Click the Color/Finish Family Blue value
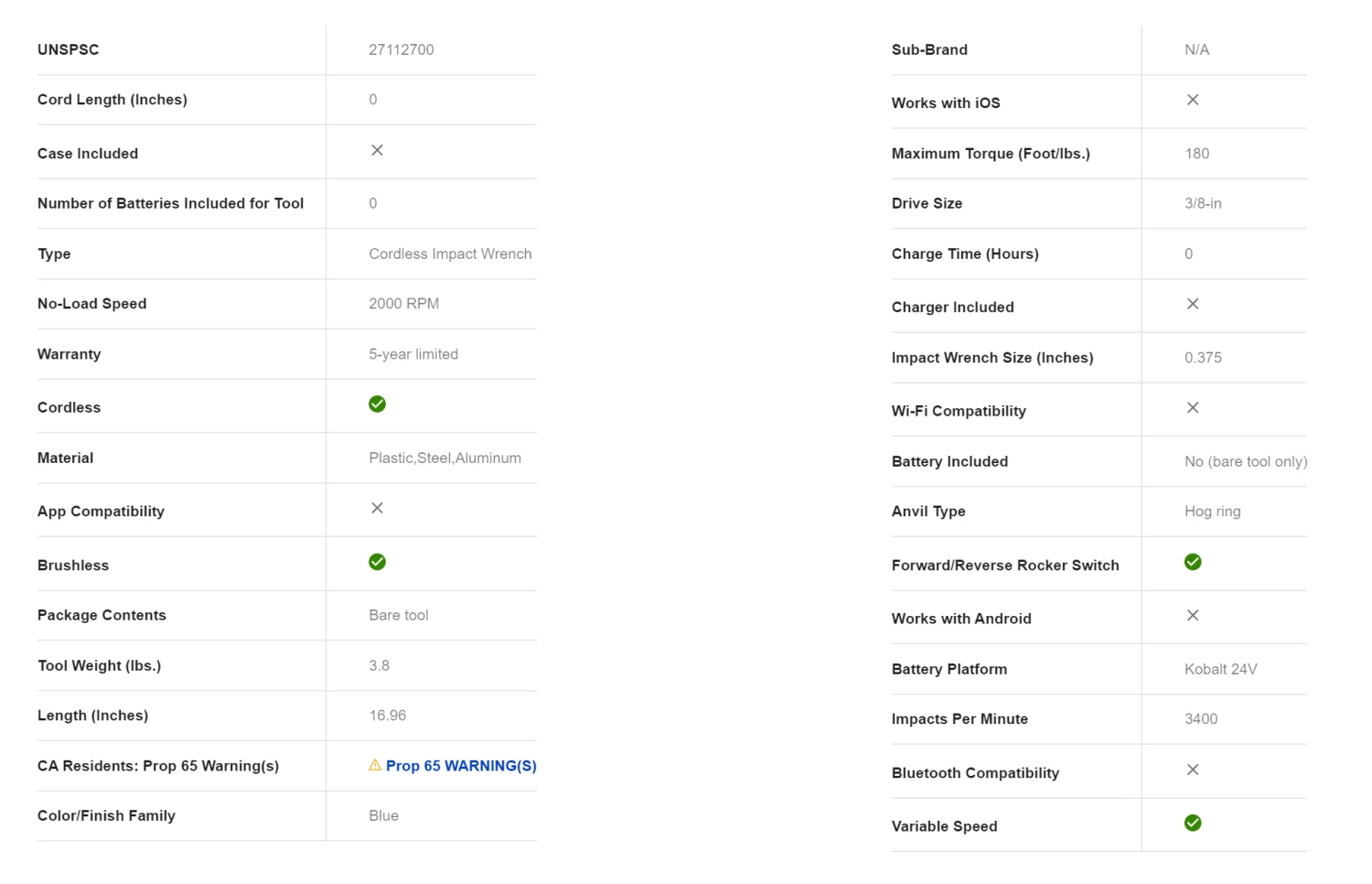Screen dimensions: 1372x884 coord(384,816)
